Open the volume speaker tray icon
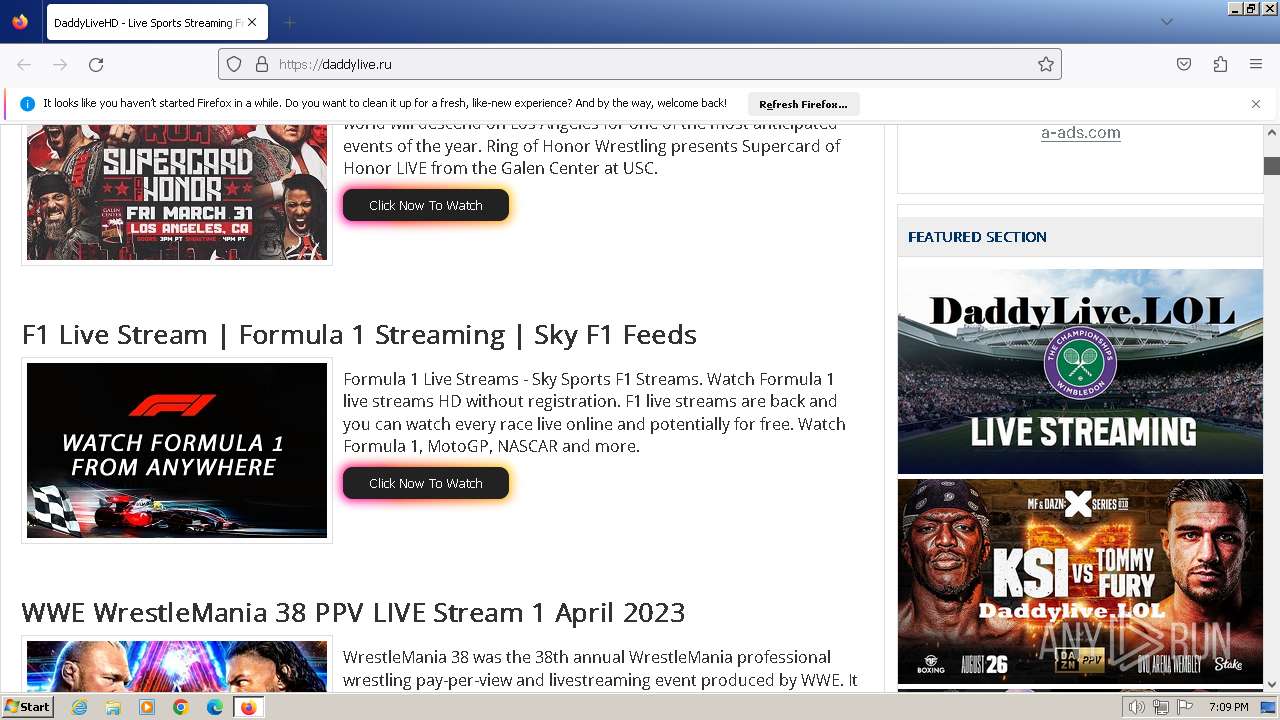Screen dimensions: 1280x720 pyautogui.click(x=1137, y=707)
